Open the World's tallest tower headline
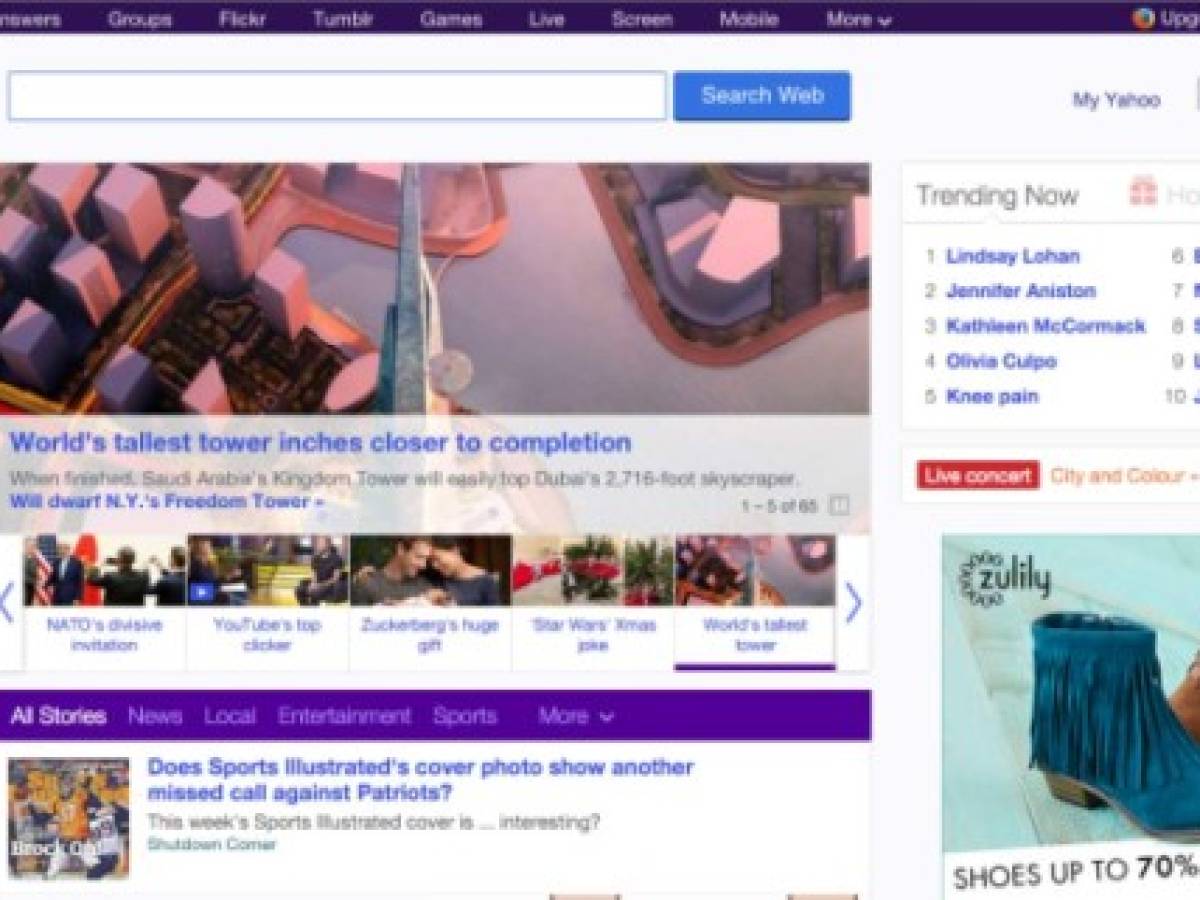 (x=320, y=442)
